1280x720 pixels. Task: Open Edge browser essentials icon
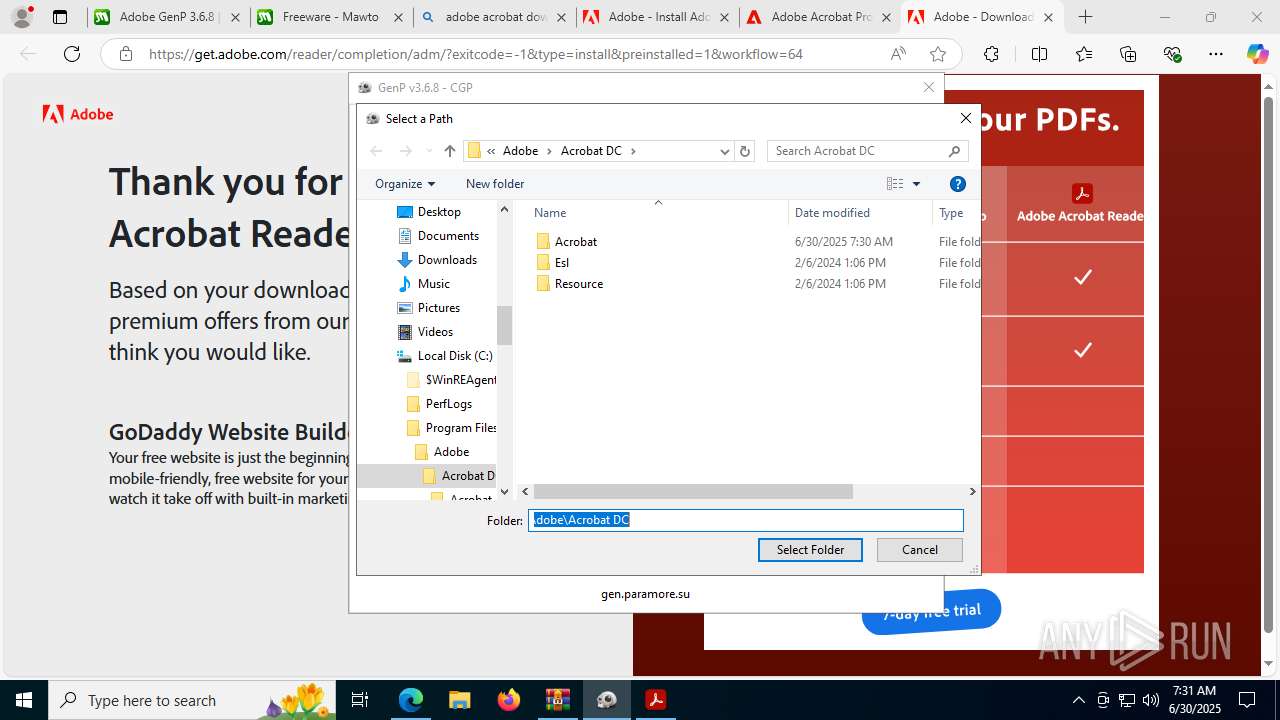(1172, 54)
